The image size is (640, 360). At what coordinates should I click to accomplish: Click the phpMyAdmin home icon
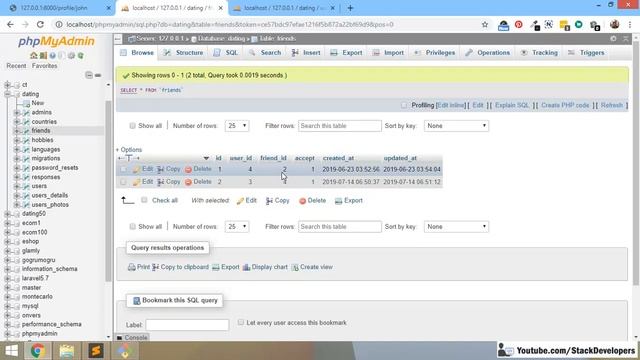[33, 56]
